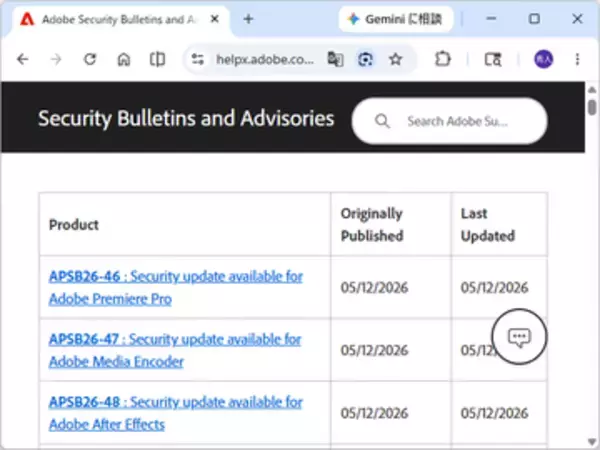Open the user profile avatar
This screenshot has height=450, width=600.
(x=543, y=59)
